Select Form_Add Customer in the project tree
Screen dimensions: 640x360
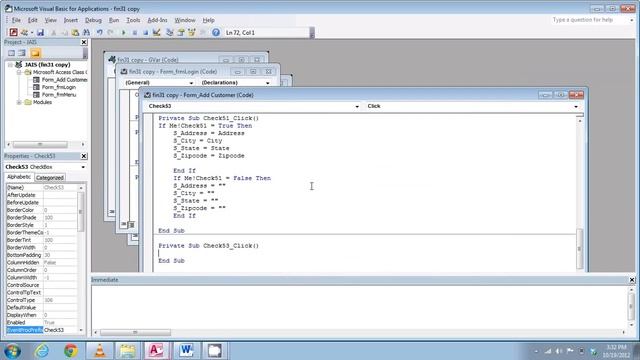[64, 80]
